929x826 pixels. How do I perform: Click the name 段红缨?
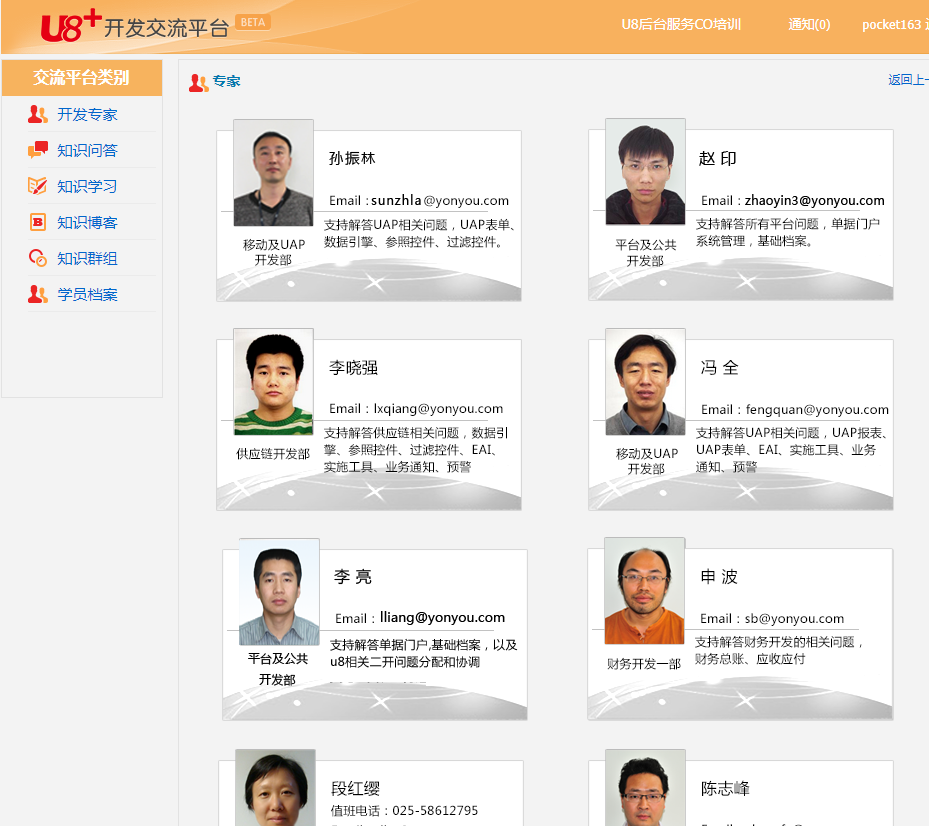click(355, 789)
